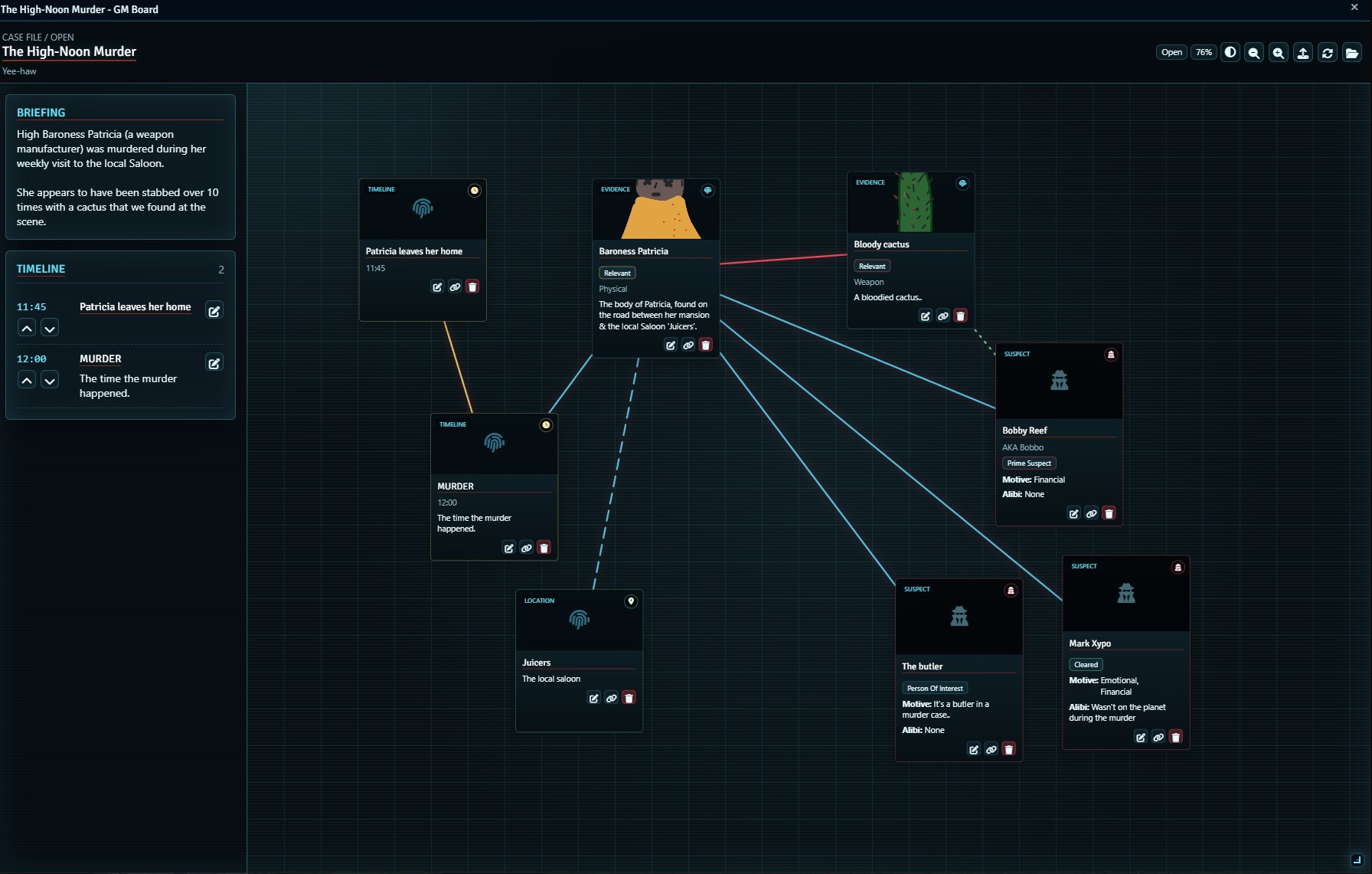
Task: Link the MURDER timeline card on board
Action: click(x=527, y=548)
